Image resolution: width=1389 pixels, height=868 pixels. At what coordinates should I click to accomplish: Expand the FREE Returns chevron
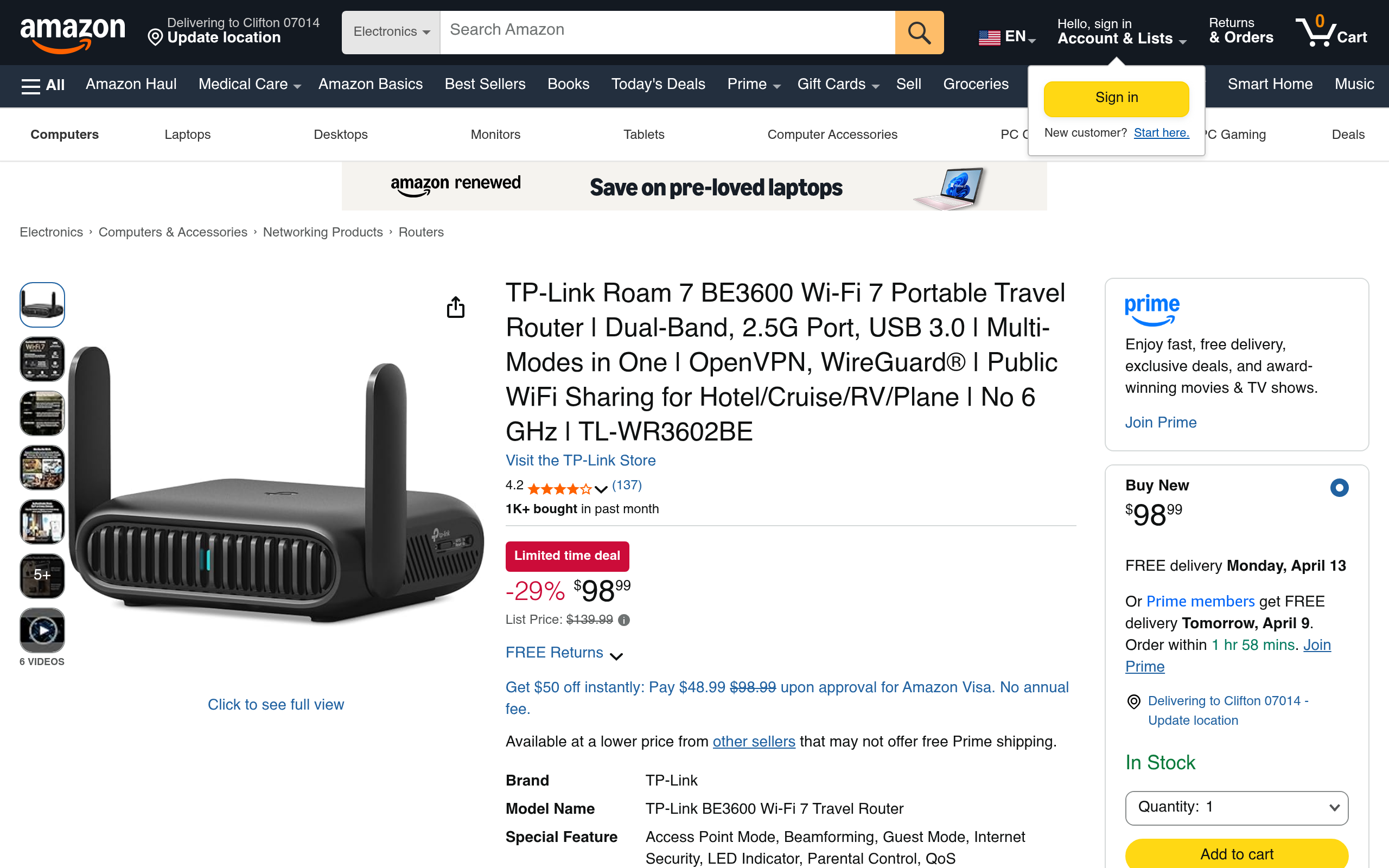tap(616, 656)
